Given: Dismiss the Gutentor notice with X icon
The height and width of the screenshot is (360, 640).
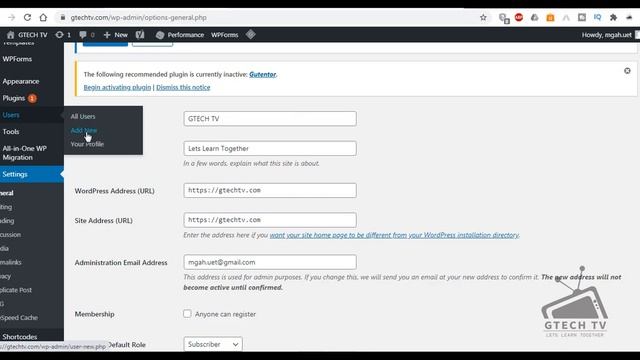Looking at the screenshot, I should (627, 71).
